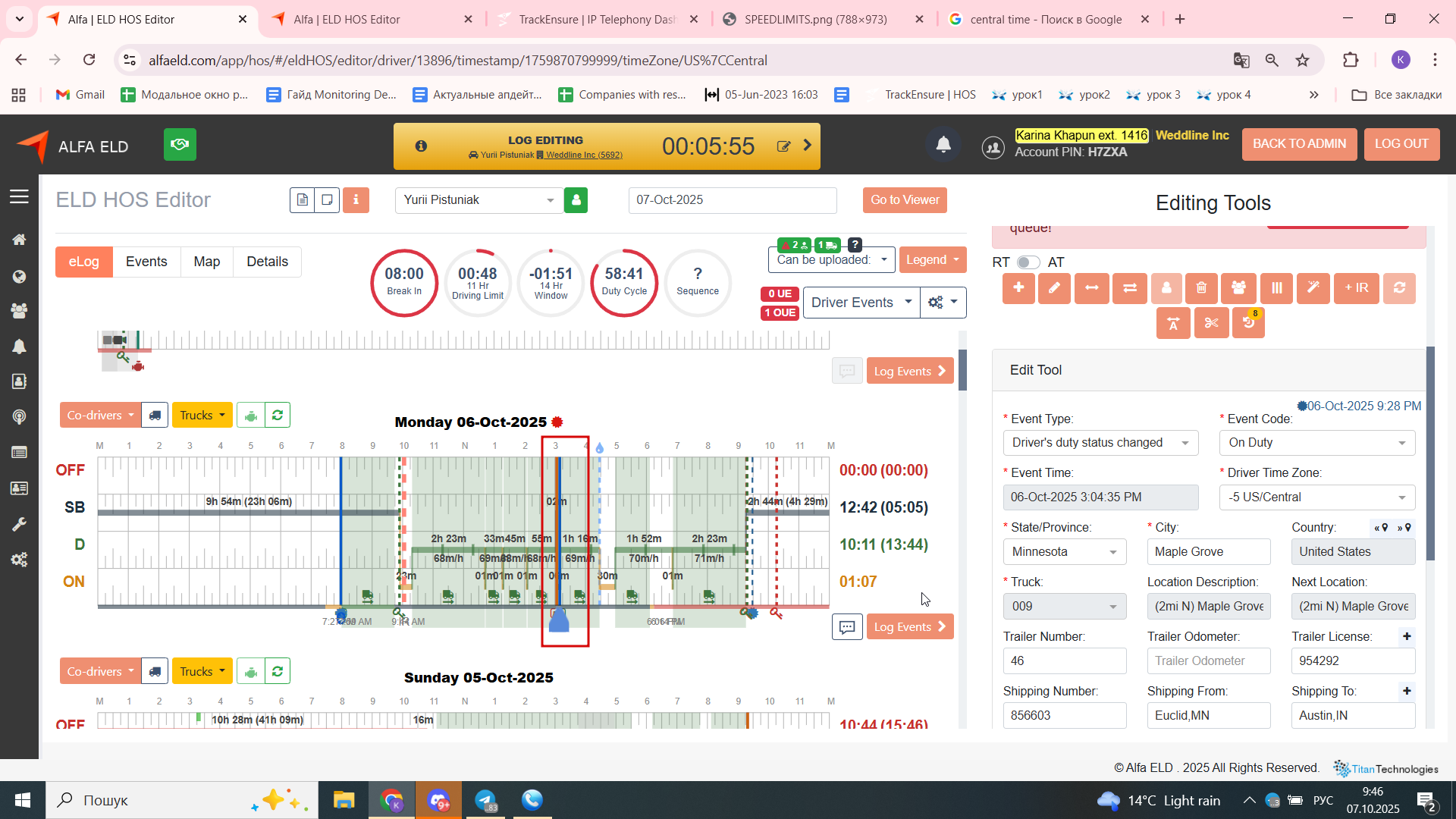1456x819 pixels.
Task: Click the notification bell in header
Action: coord(943,145)
